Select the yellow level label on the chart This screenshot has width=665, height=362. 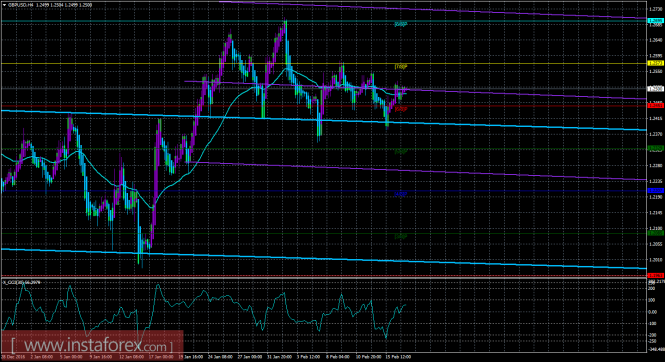pyautogui.click(x=401, y=67)
